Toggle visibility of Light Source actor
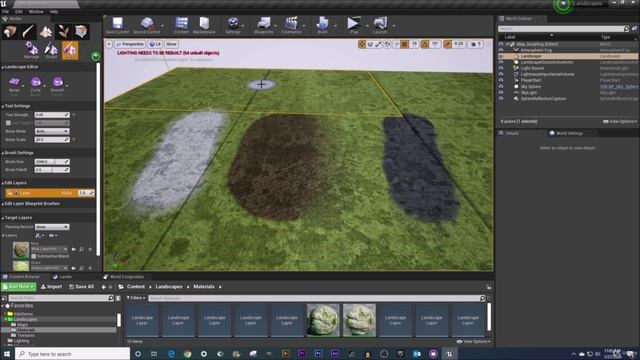 pyautogui.click(x=501, y=68)
